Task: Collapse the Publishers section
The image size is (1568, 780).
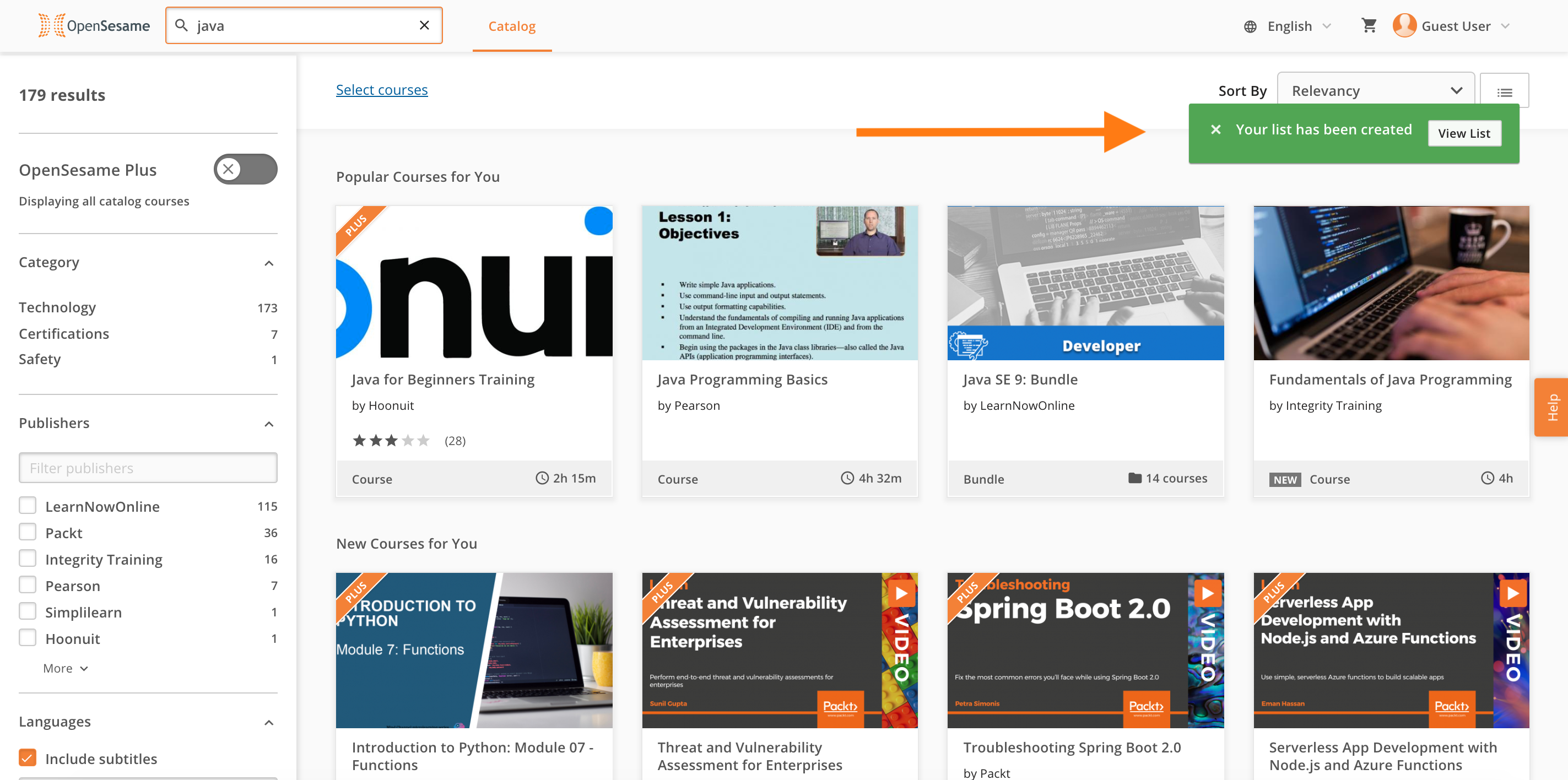Action: pyautogui.click(x=269, y=424)
